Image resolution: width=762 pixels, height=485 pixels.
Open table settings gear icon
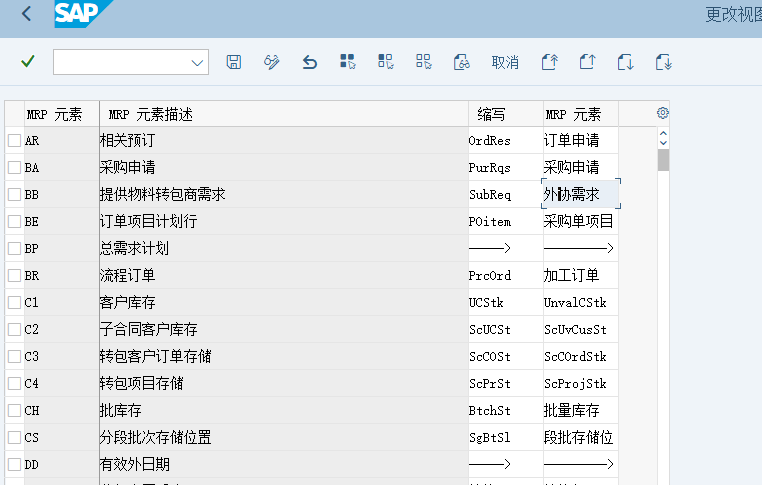pos(662,113)
